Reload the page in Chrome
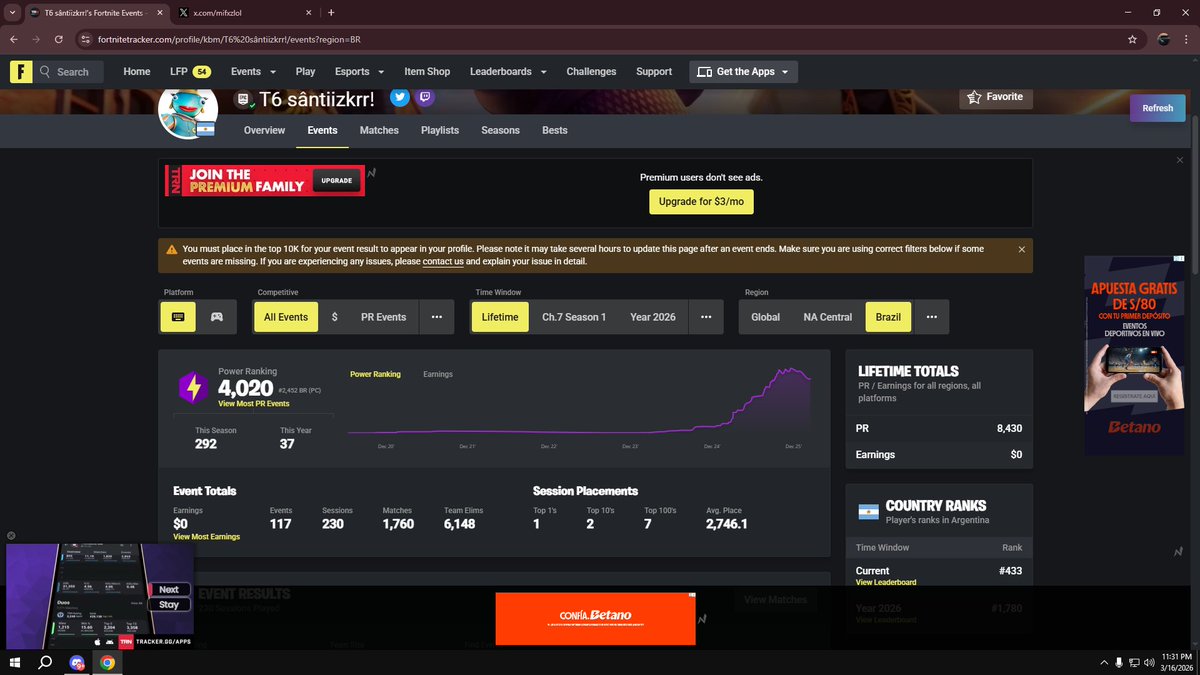The image size is (1200, 675). [x=60, y=39]
